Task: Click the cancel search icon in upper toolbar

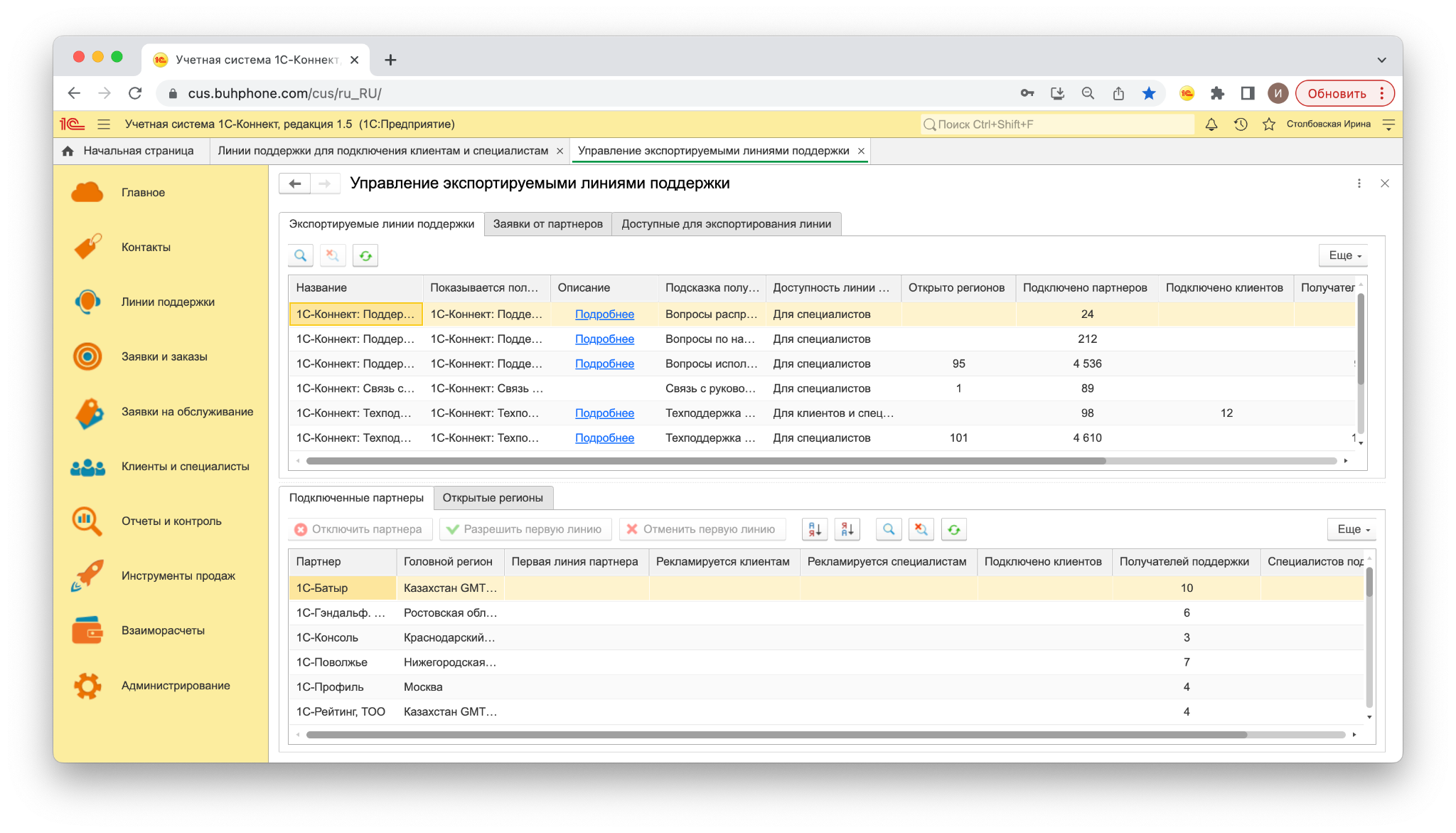Action: [x=333, y=255]
